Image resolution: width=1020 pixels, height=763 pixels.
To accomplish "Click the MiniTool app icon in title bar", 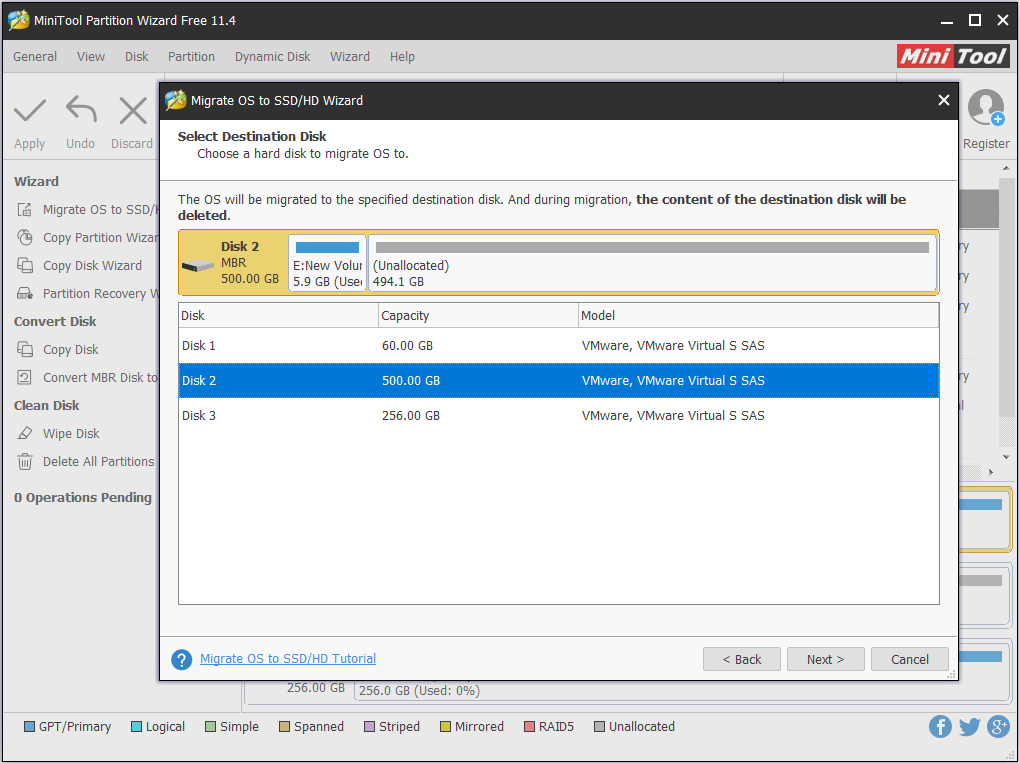I will [18, 20].
